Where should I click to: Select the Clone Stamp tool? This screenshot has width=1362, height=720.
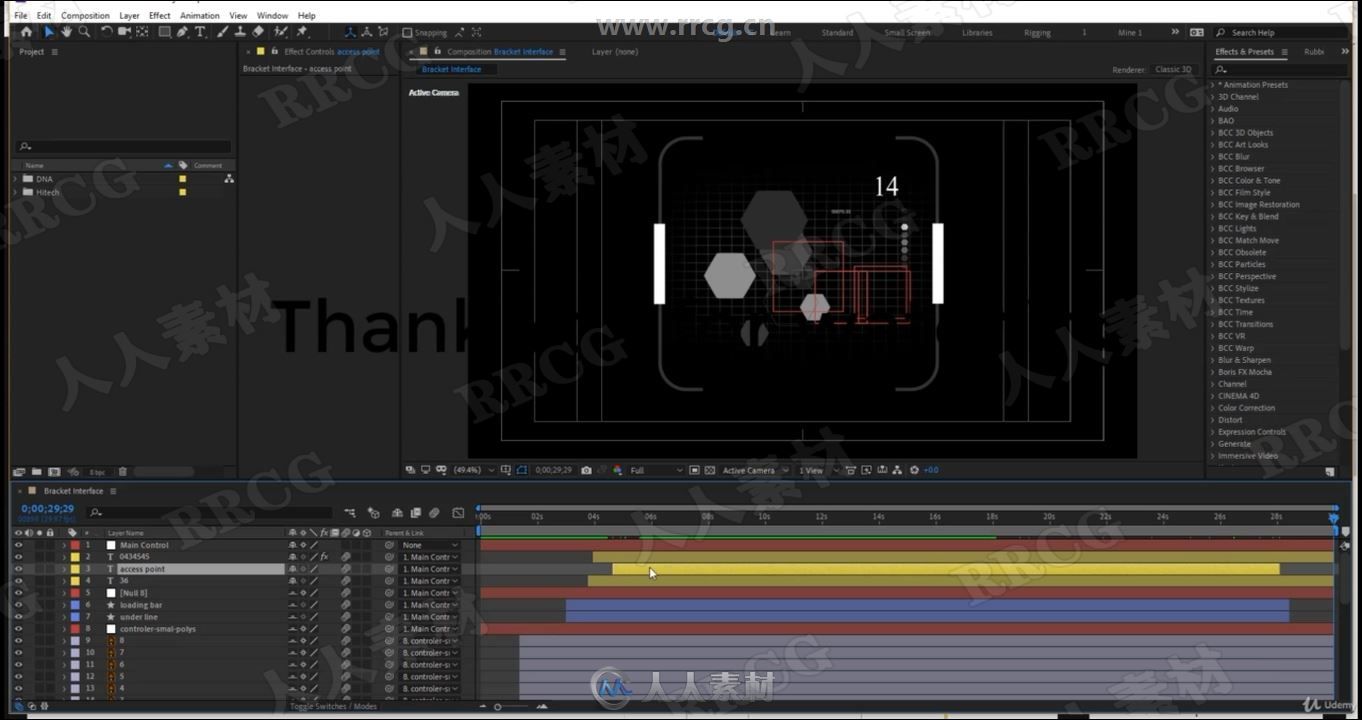(x=240, y=32)
